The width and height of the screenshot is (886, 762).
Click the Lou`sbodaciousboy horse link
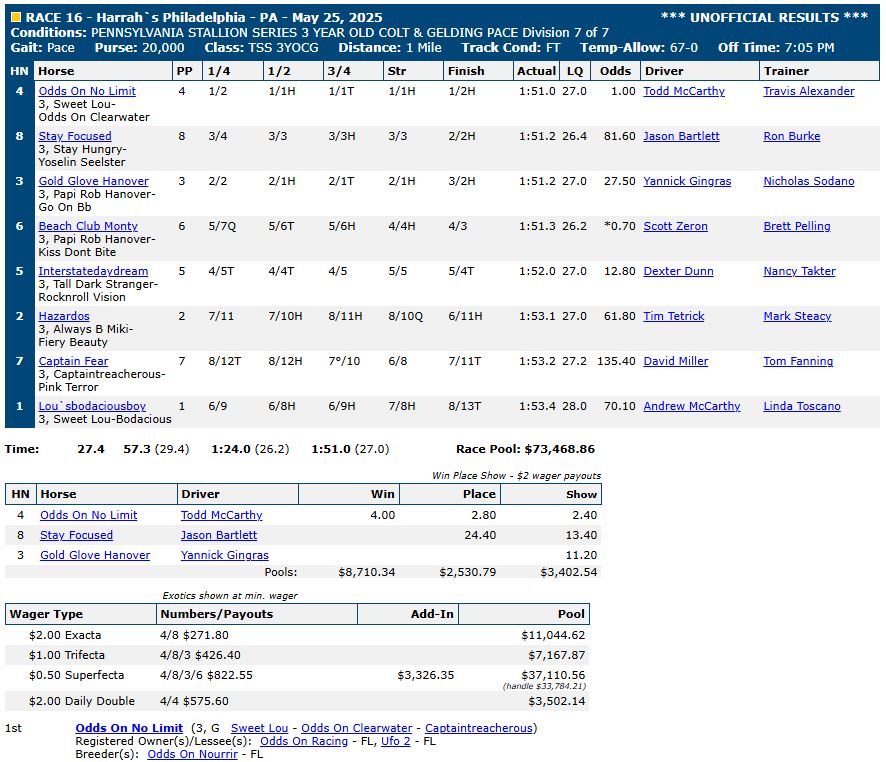(92, 406)
